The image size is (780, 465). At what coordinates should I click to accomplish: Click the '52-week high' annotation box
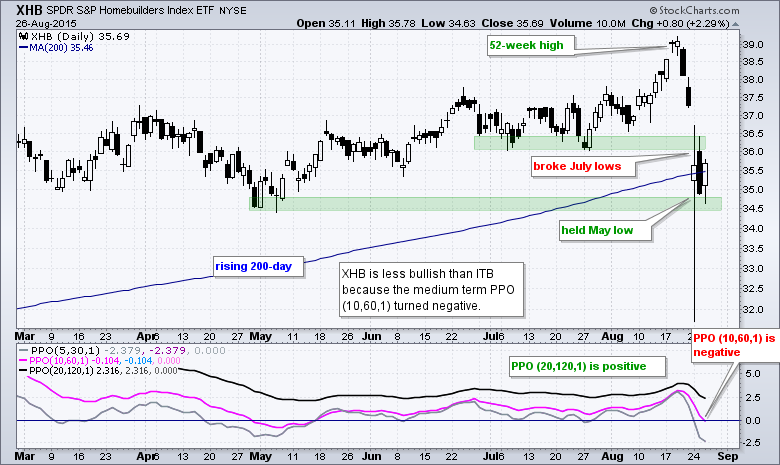531,46
